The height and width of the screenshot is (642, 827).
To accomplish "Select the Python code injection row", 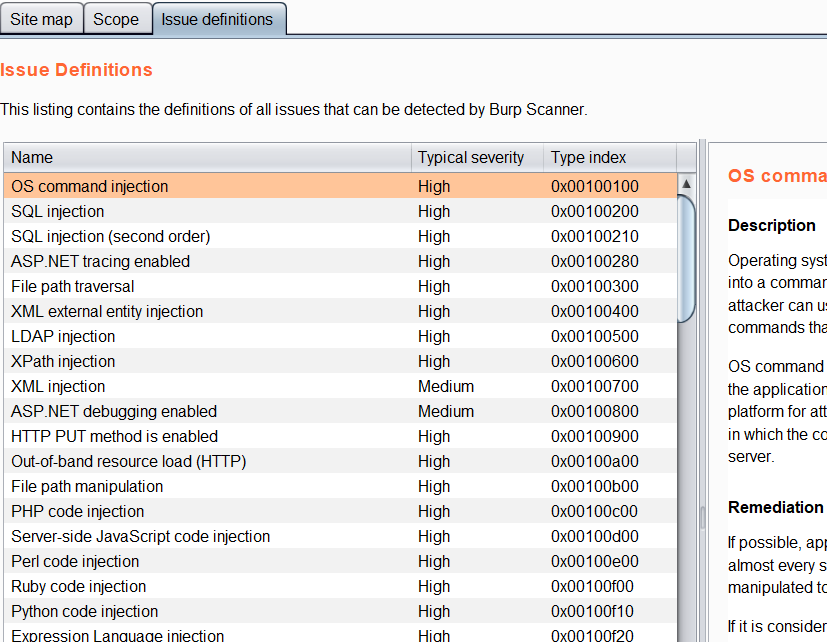I will click(x=340, y=611).
